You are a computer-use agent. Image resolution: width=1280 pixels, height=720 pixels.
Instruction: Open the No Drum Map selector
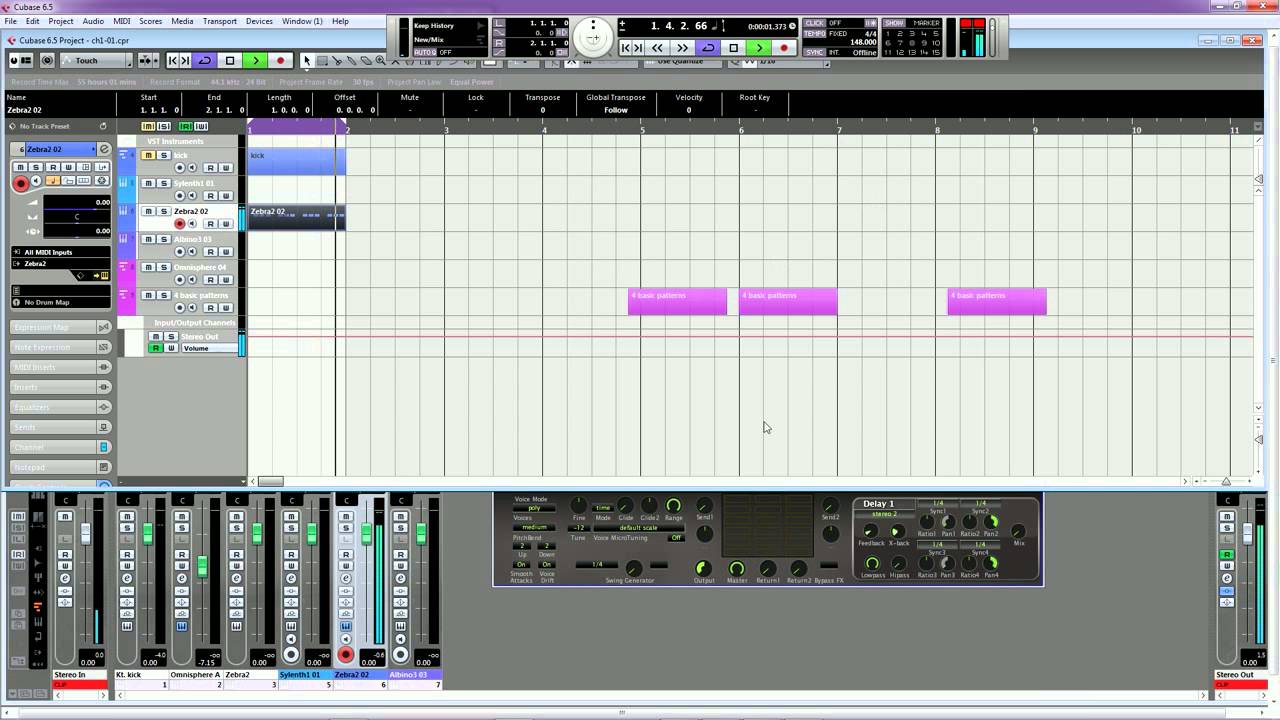click(60, 302)
